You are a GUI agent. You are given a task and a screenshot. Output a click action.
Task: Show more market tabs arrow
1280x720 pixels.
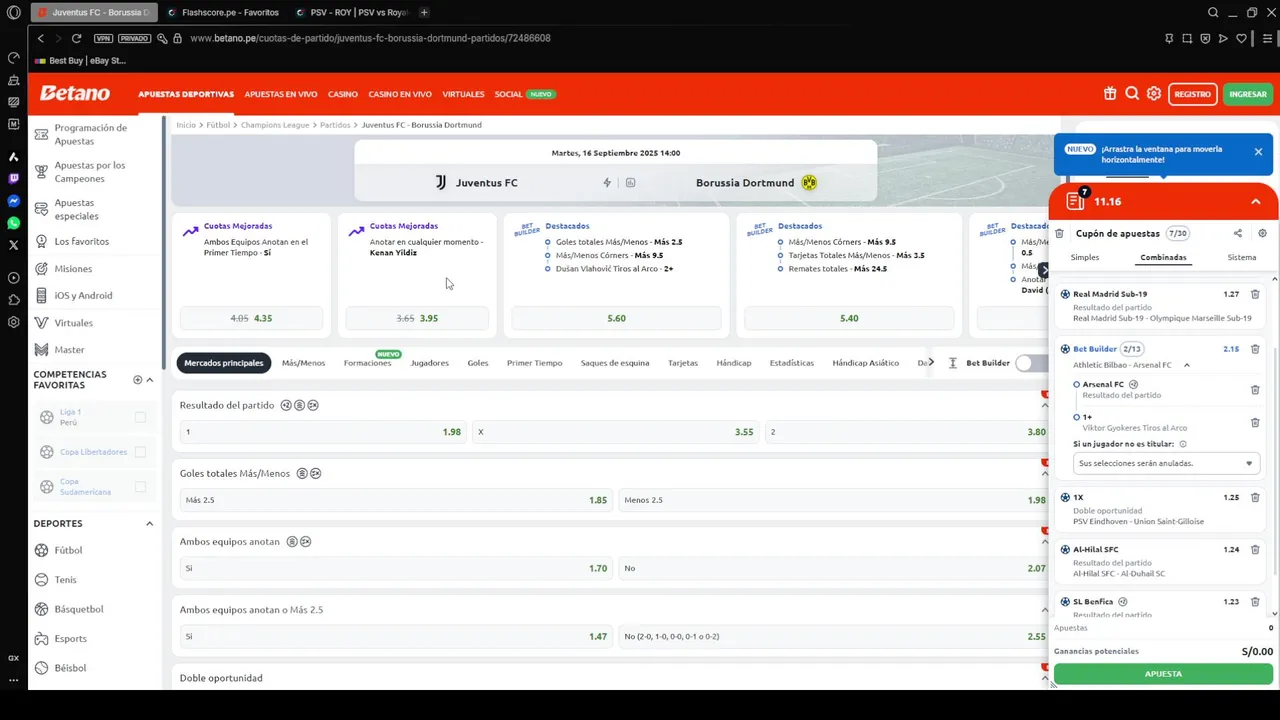(x=931, y=362)
